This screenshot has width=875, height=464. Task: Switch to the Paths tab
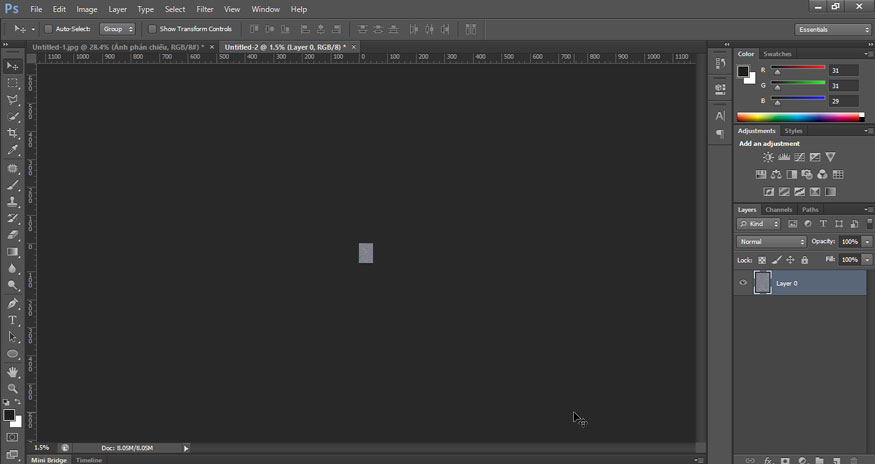(810, 210)
